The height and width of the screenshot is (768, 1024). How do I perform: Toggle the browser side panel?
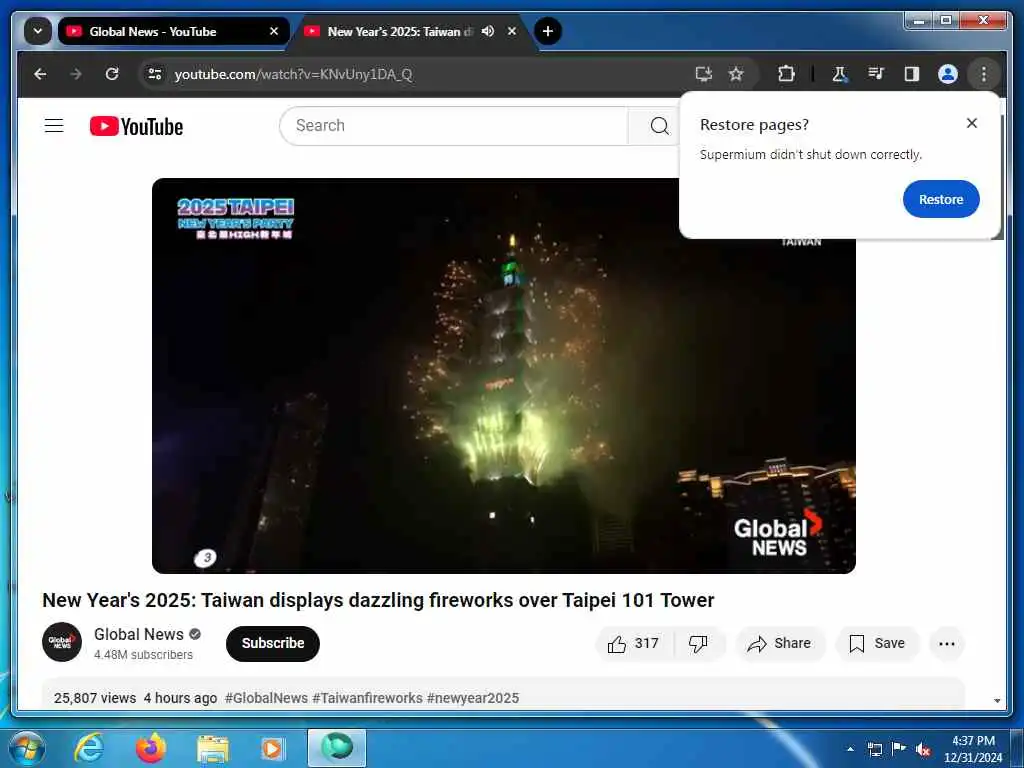[x=912, y=74]
